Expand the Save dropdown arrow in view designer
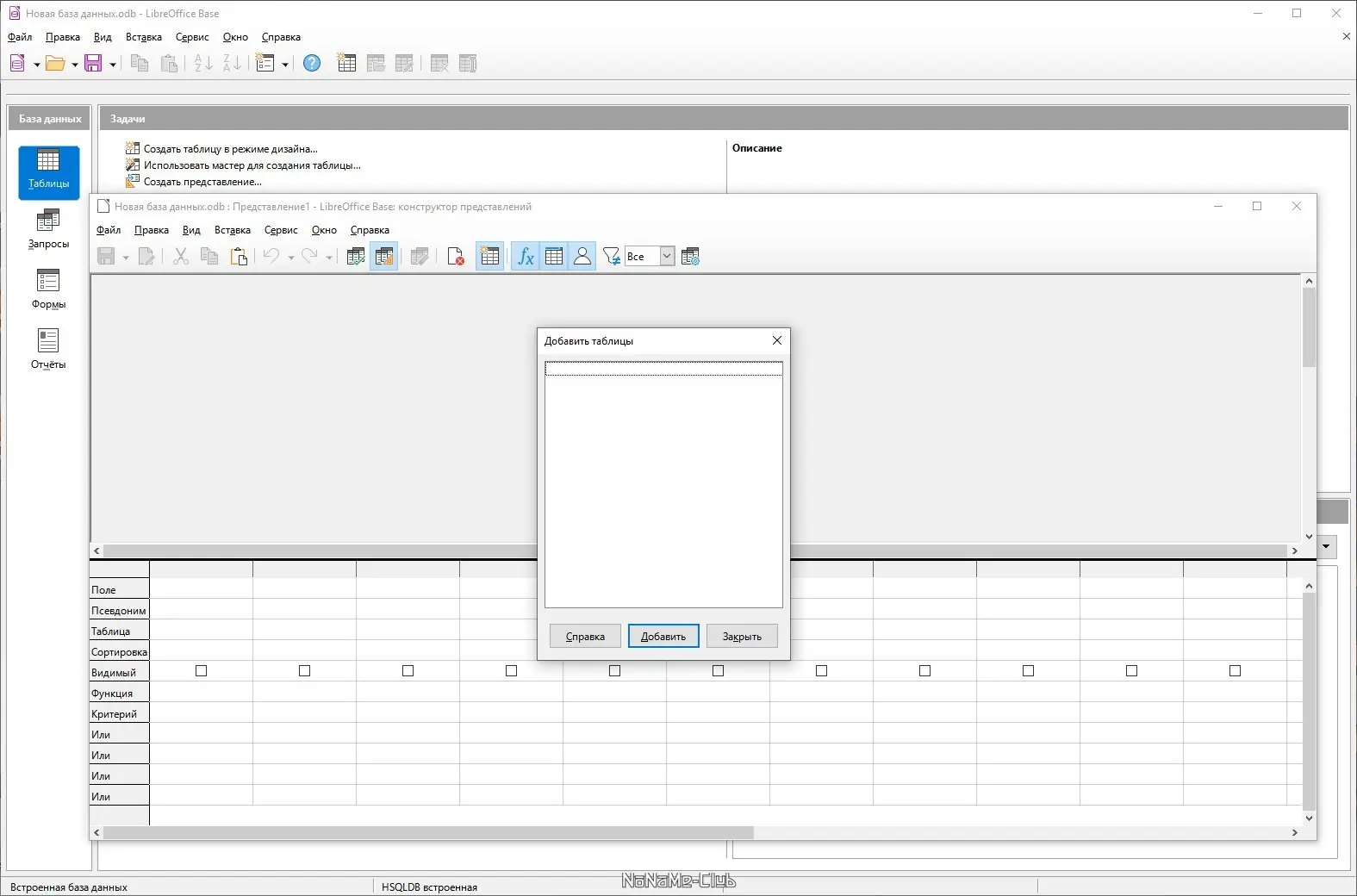The image size is (1357, 896). 125,258
